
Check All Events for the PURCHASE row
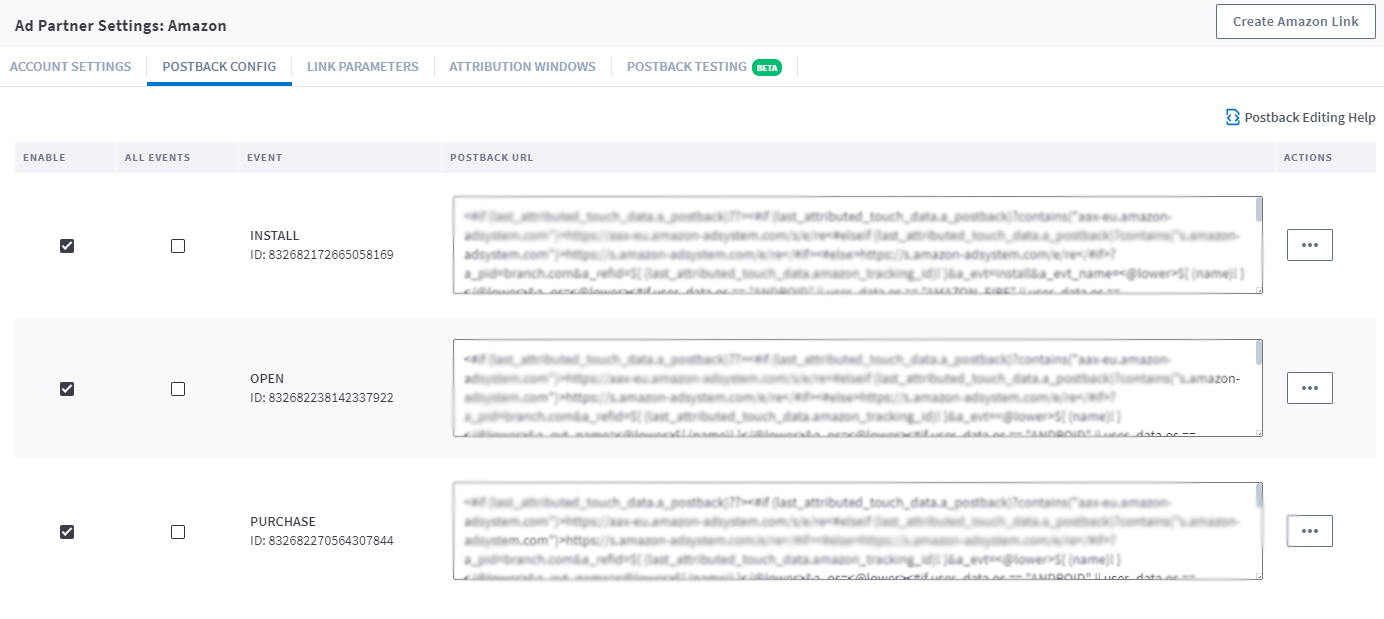click(x=178, y=532)
